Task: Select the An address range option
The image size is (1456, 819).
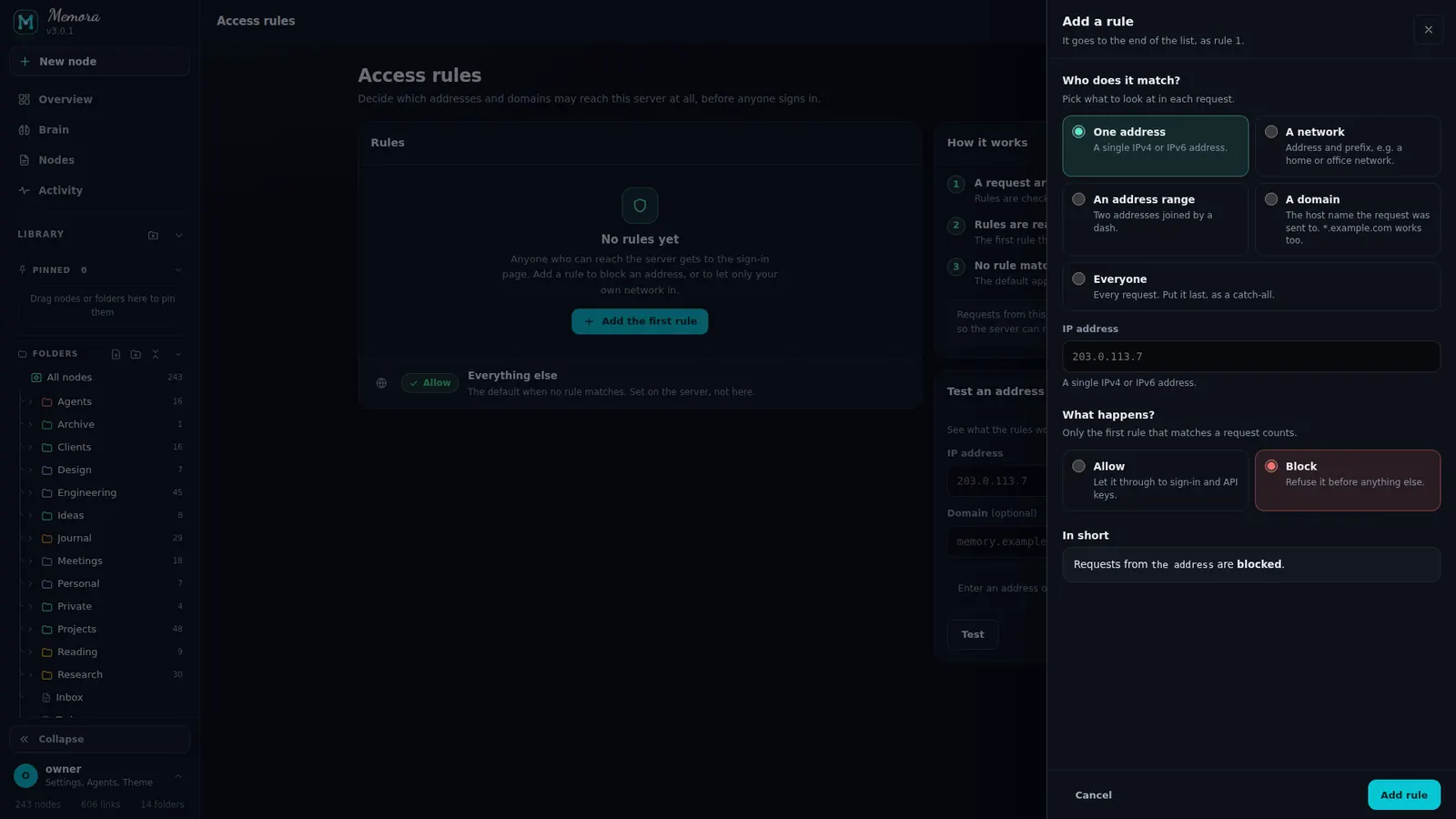Action: pos(1155,219)
